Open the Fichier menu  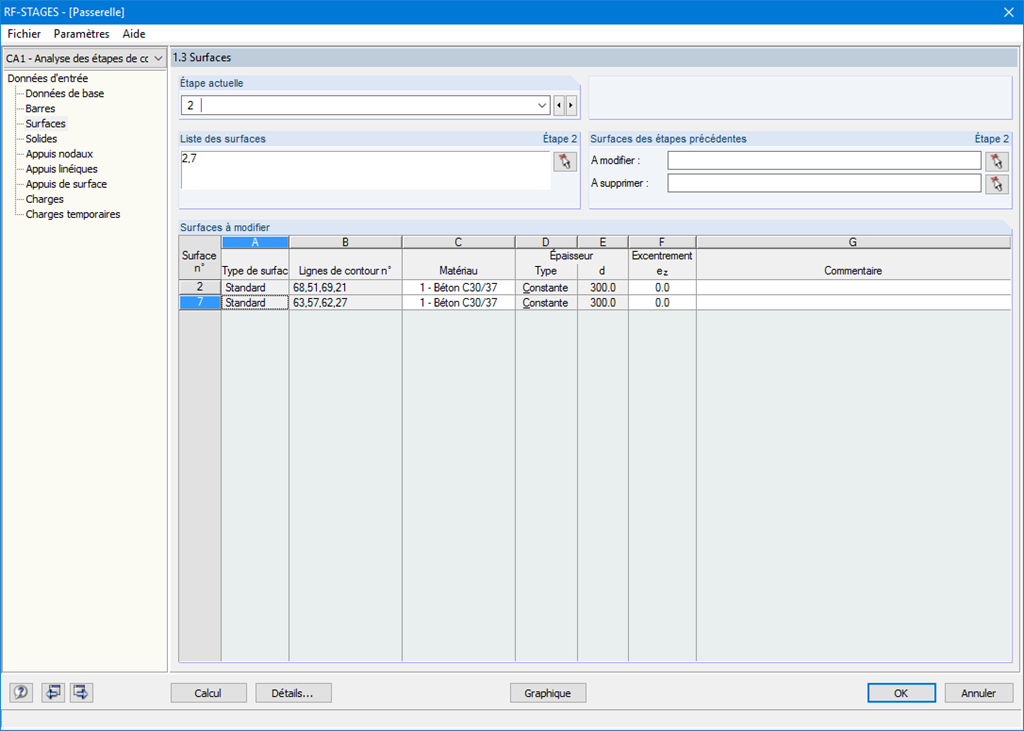pyautogui.click(x=24, y=34)
